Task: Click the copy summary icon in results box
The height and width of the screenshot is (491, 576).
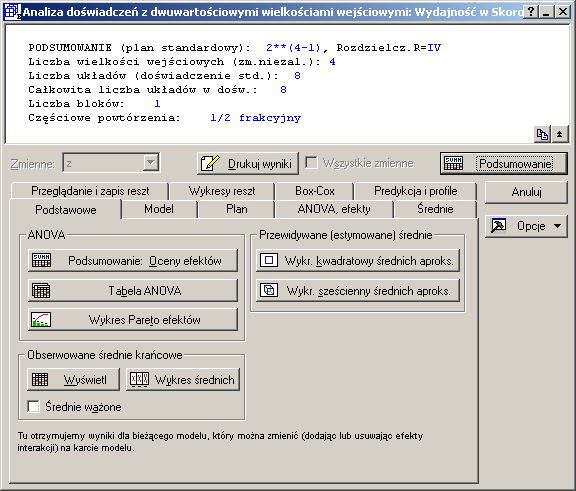Action: tap(542, 134)
